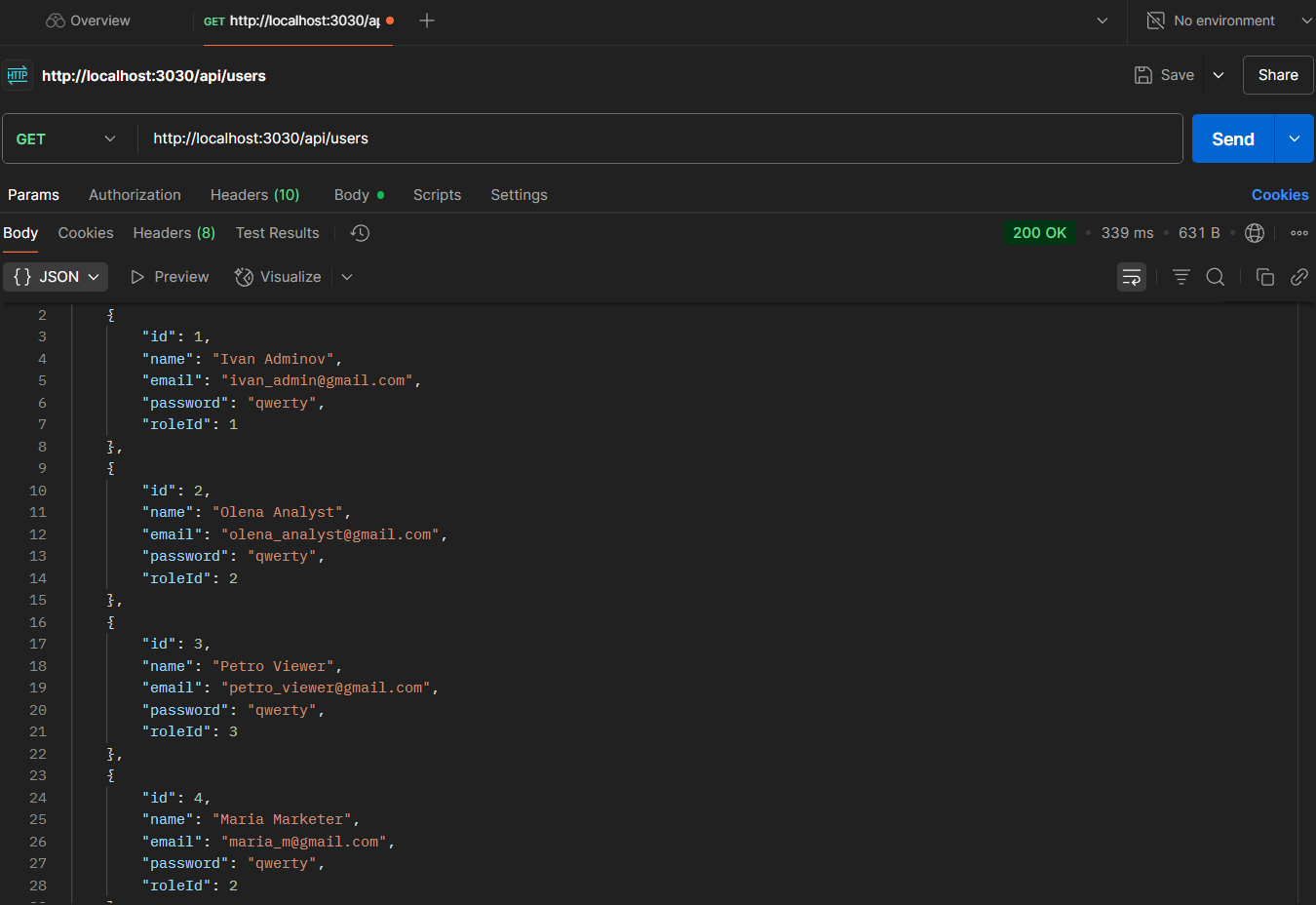Open the Visualize response view
This screenshot has height=905, width=1316.
(x=278, y=277)
